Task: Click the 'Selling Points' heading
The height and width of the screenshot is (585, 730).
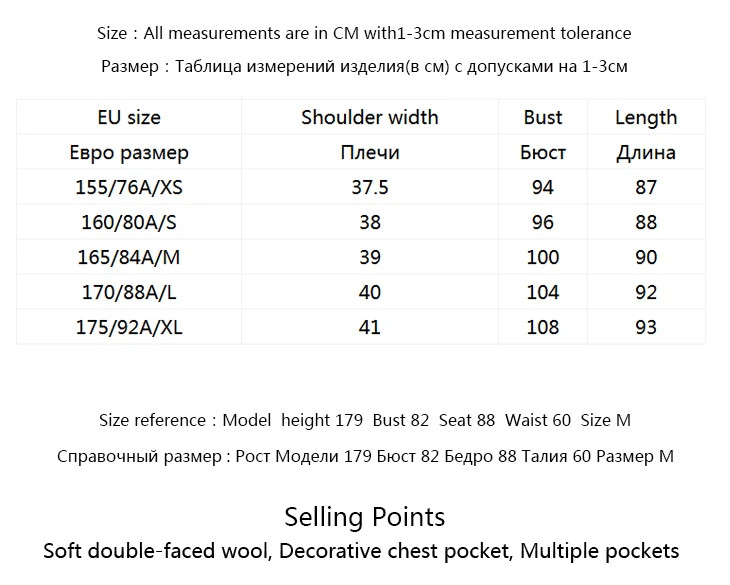Action: [x=365, y=516]
